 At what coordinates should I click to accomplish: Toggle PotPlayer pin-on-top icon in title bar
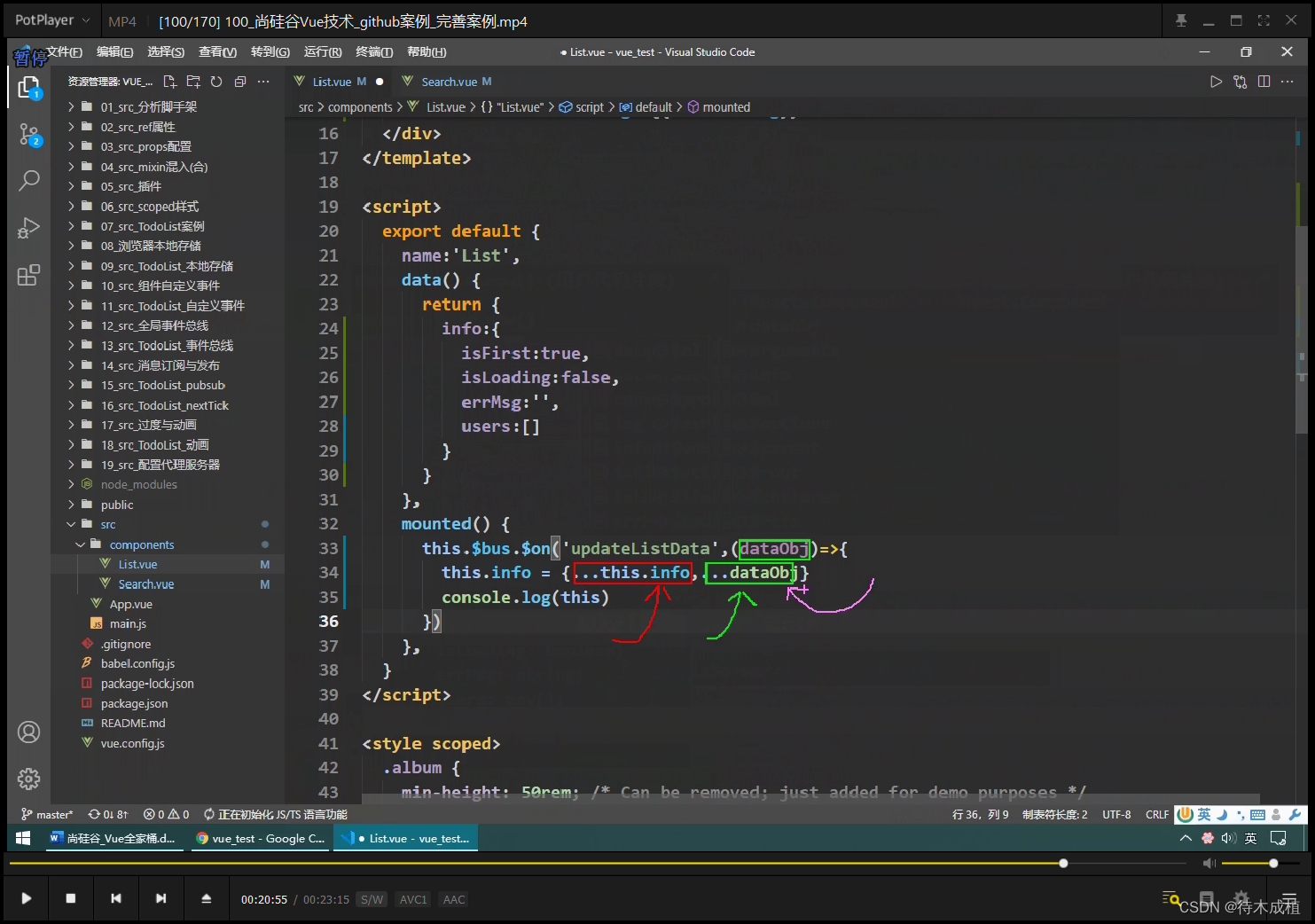click(x=1181, y=20)
